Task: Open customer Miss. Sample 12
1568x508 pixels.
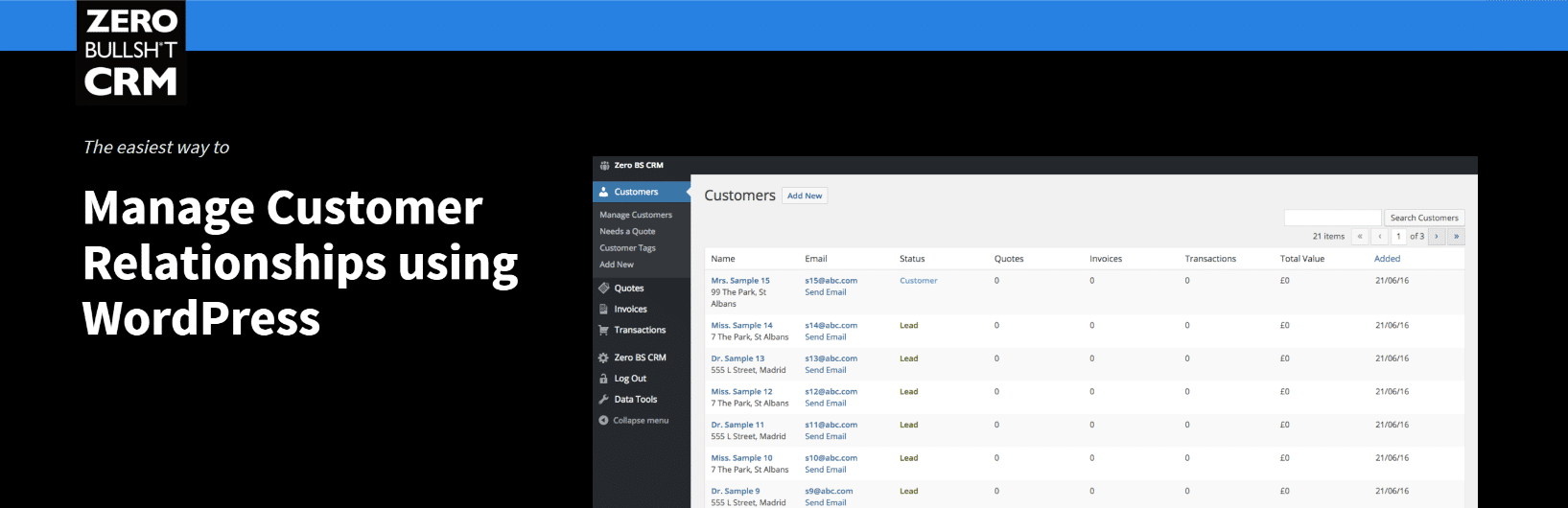Action: coord(741,392)
